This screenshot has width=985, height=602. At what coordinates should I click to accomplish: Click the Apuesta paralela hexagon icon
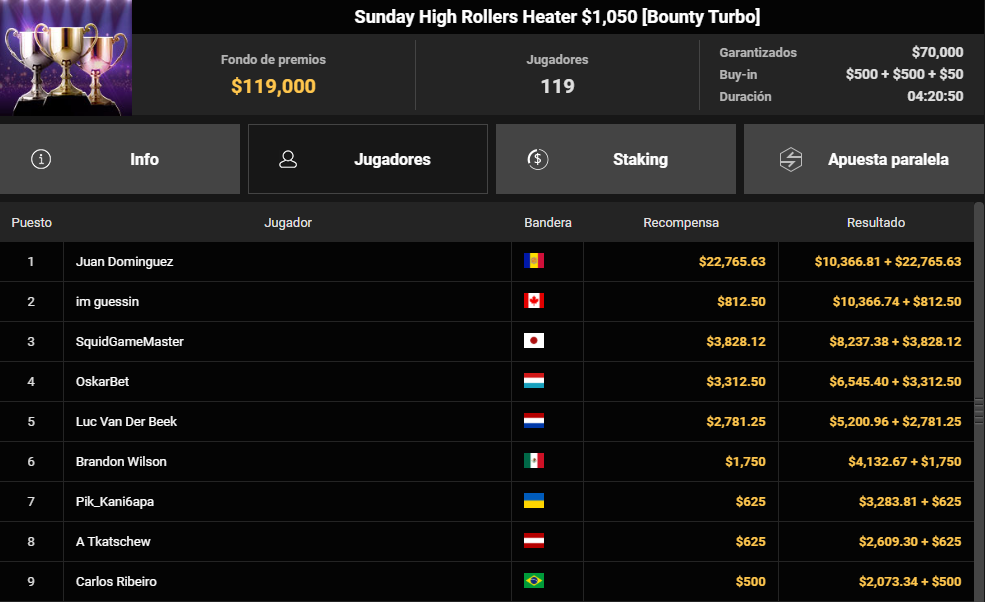click(x=791, y=159)
